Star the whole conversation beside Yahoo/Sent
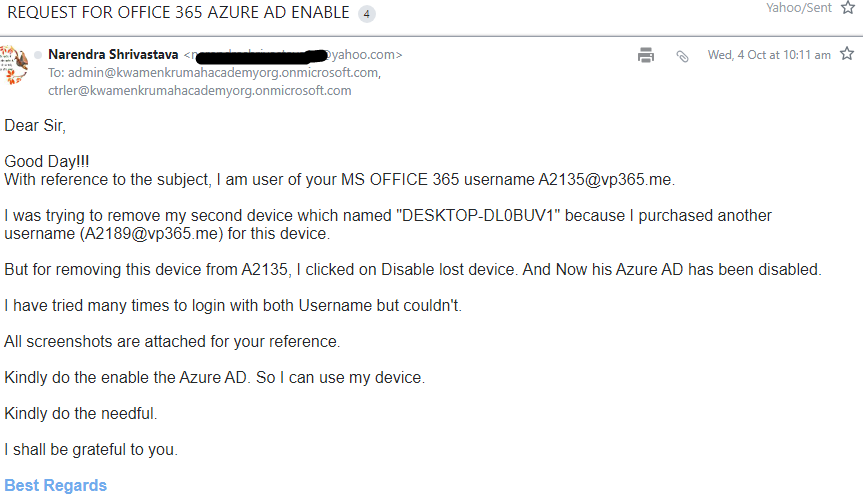Image resolution: width=863 pixels, height=497 pixels. (848, 8)
